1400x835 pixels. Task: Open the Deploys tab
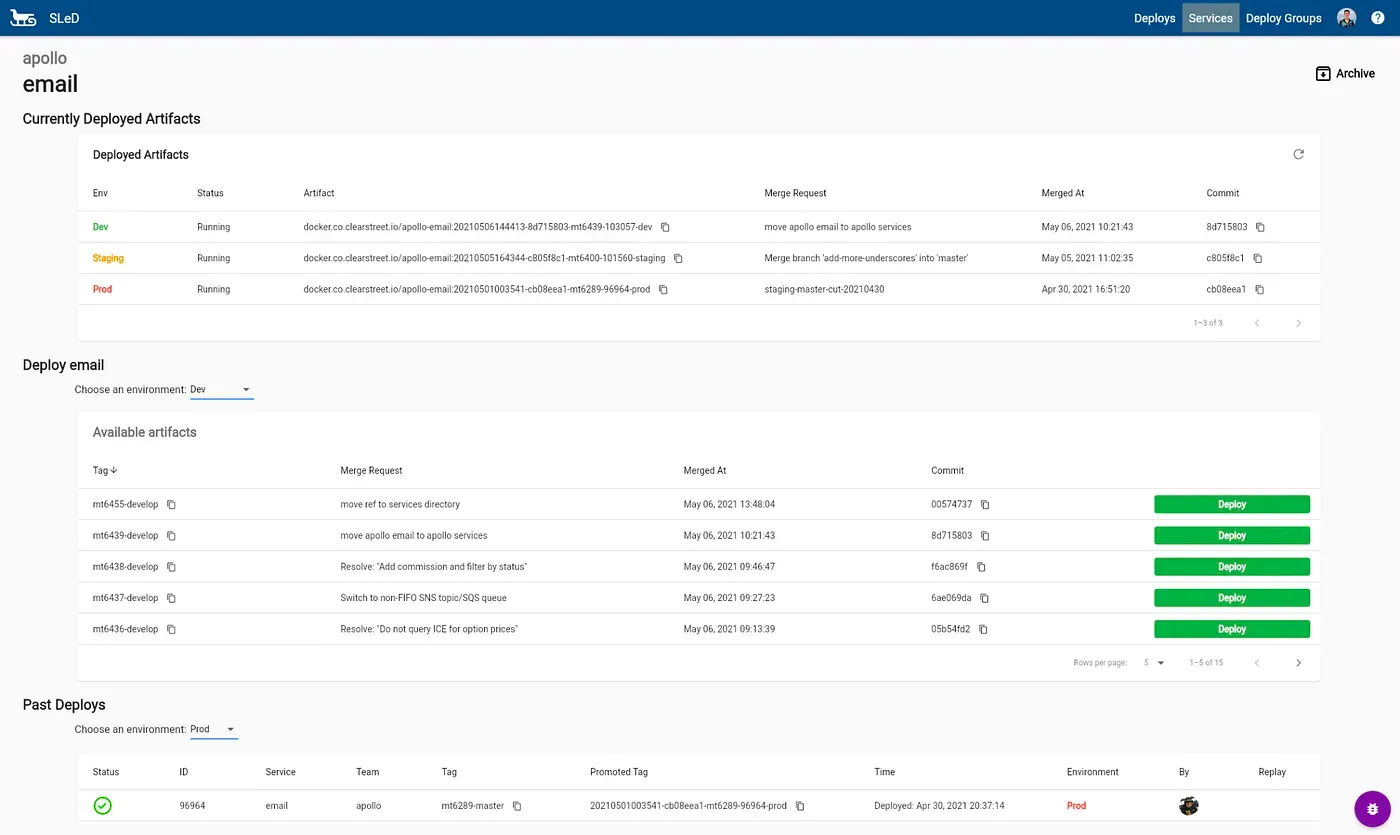coord(1154,18)
